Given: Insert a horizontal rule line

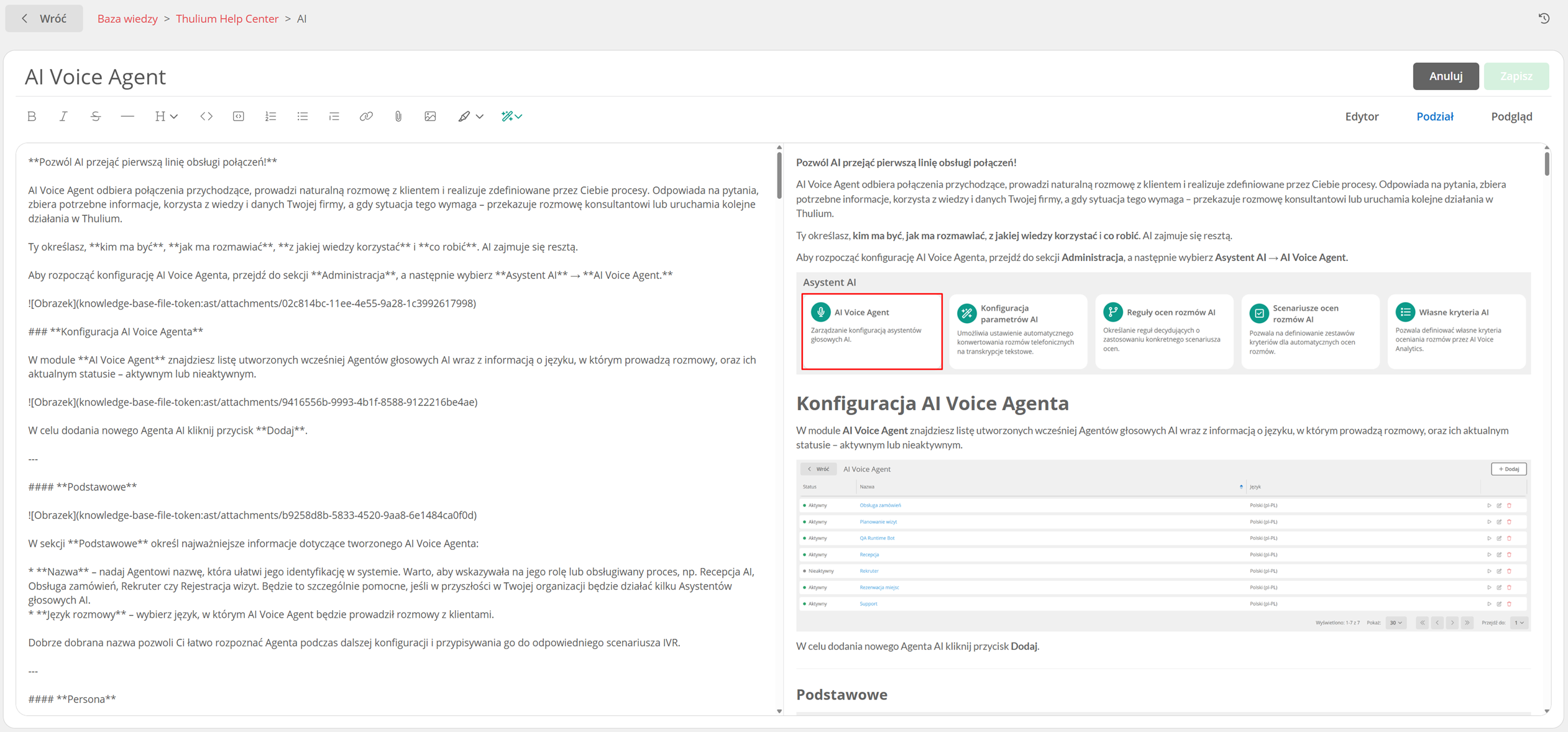Looking at the screenshot, I should pyautogui.click(x=127, y=116).
